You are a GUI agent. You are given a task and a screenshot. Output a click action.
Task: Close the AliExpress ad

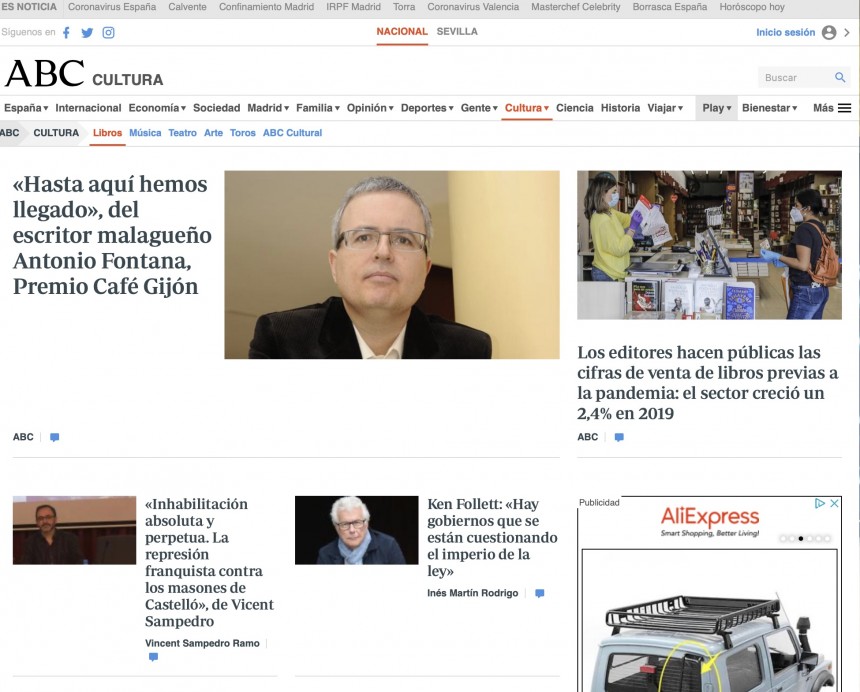[835, 503]
